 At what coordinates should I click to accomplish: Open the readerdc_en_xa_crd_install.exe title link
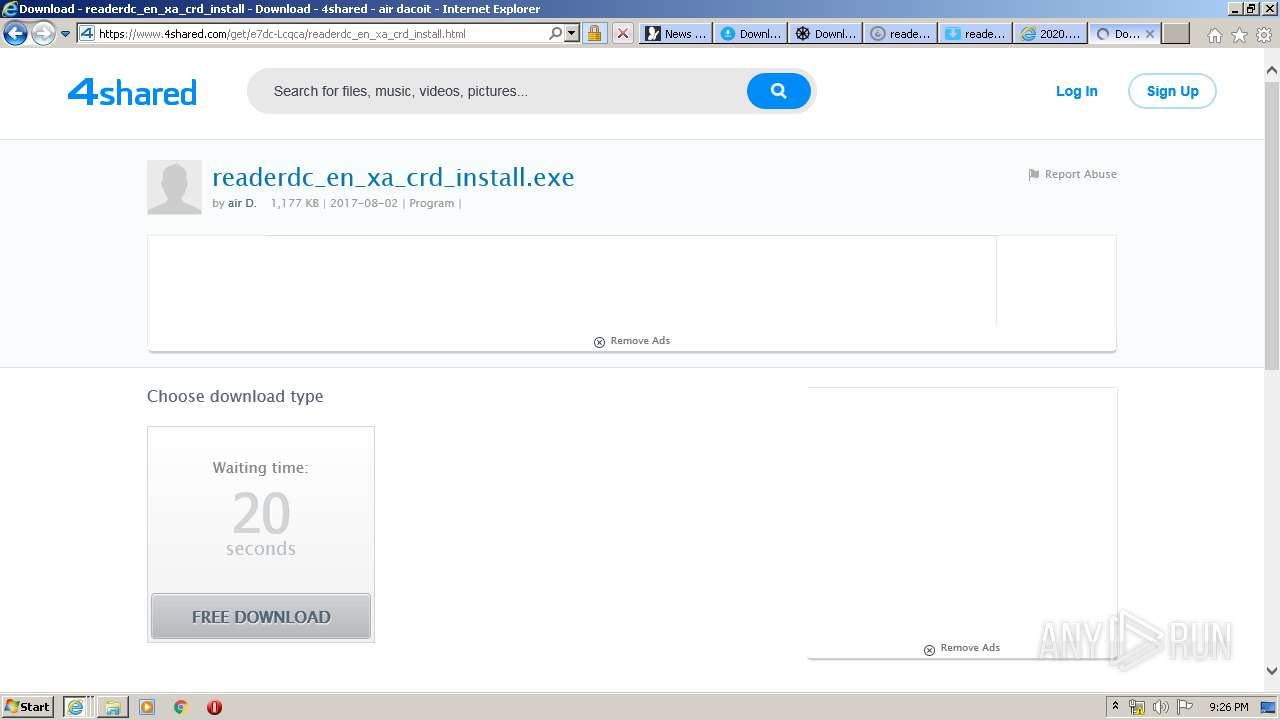coord(393,178)
